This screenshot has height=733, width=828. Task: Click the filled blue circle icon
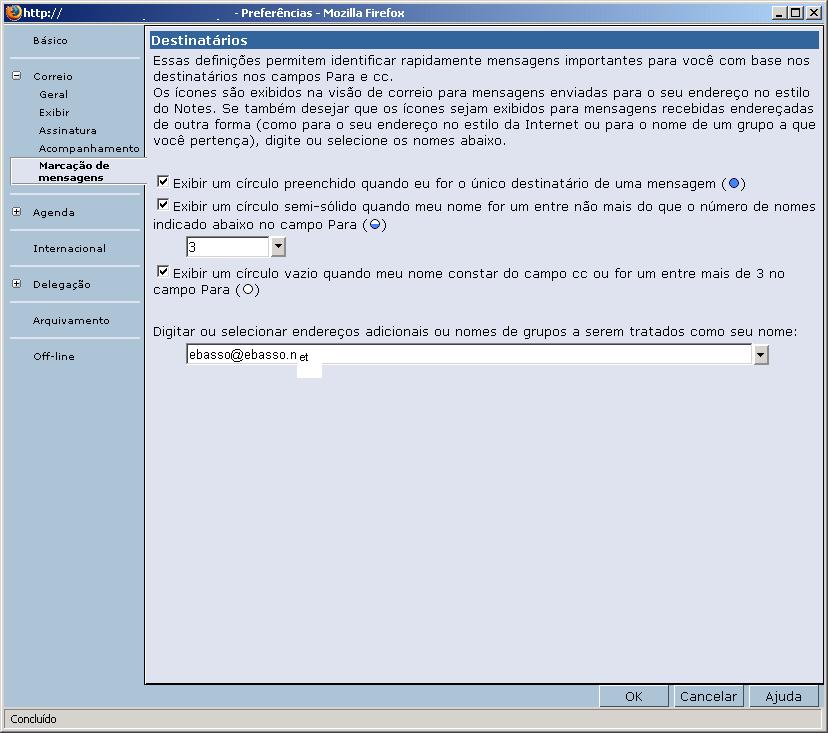[733, 183]
